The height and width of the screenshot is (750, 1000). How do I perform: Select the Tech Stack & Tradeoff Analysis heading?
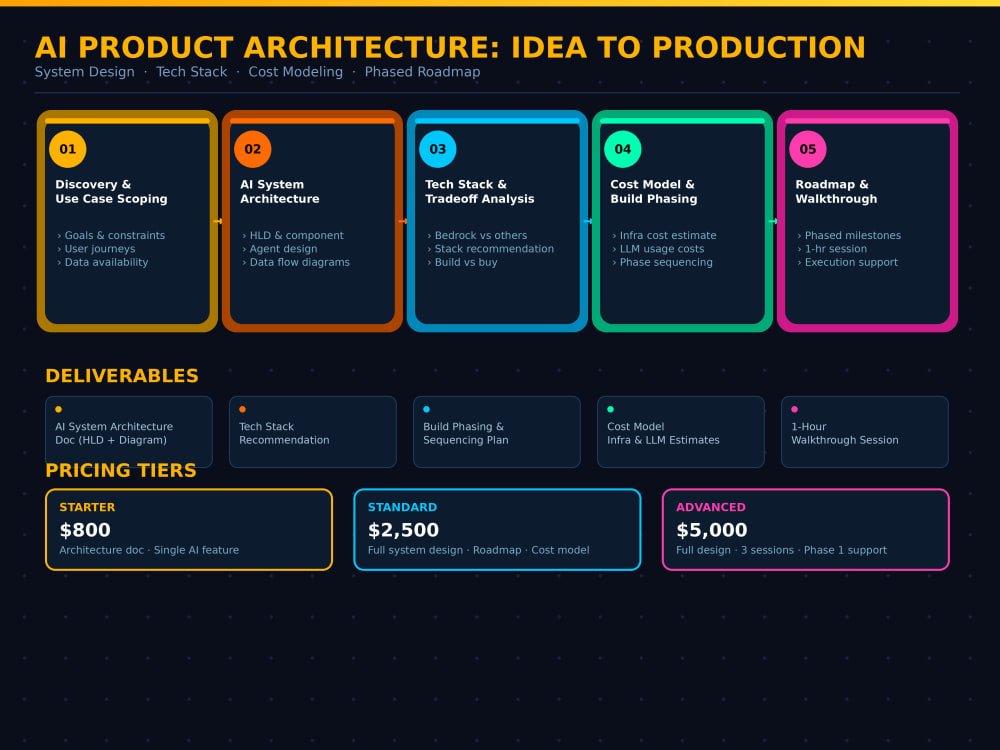pyautogui.click(x=480, y=191)
